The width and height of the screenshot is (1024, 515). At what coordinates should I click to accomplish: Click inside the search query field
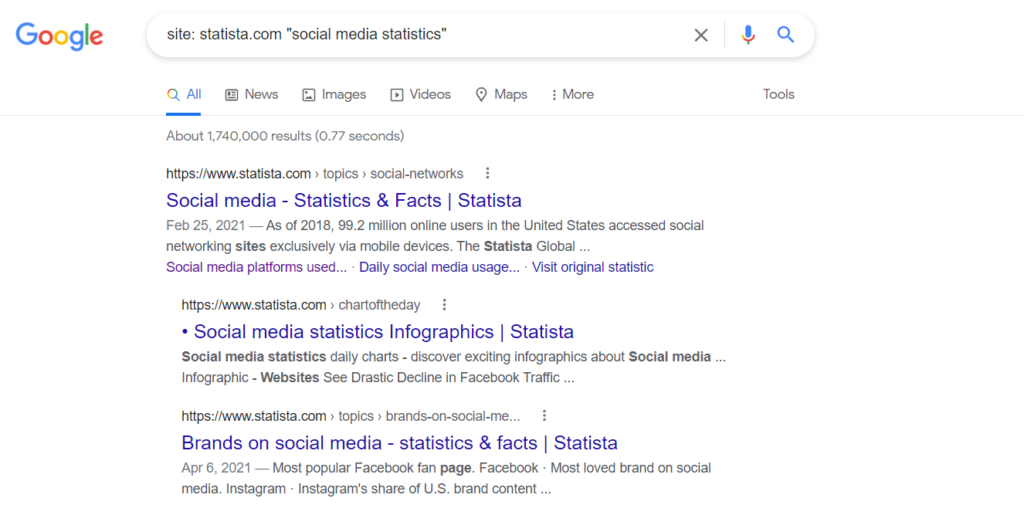[420, 35]
